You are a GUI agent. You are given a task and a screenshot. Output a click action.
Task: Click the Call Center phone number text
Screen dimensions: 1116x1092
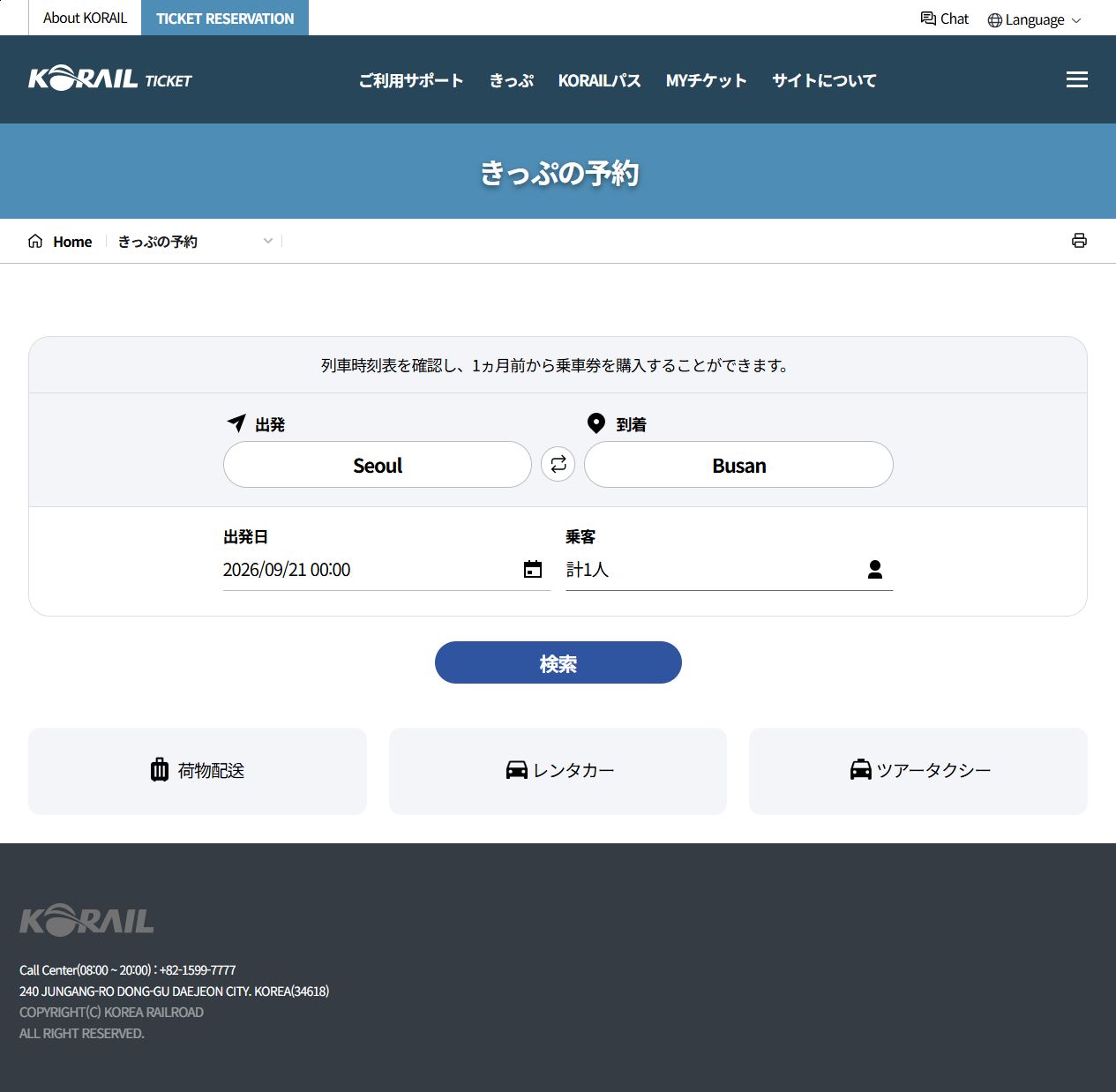coord(128,969)
